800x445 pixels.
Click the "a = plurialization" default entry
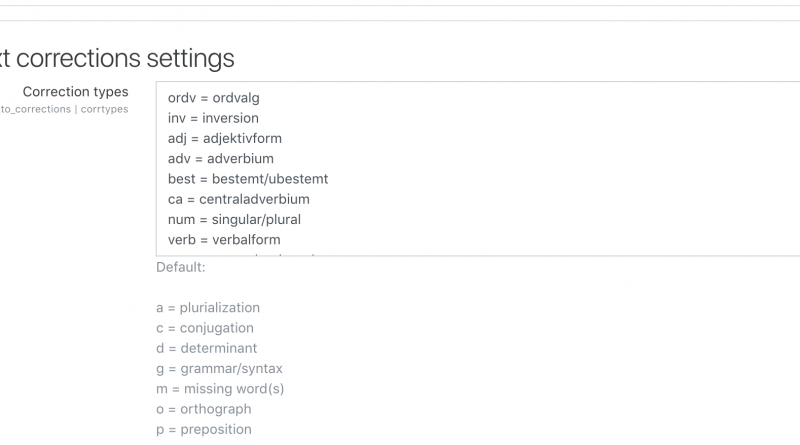pos(208,308)
